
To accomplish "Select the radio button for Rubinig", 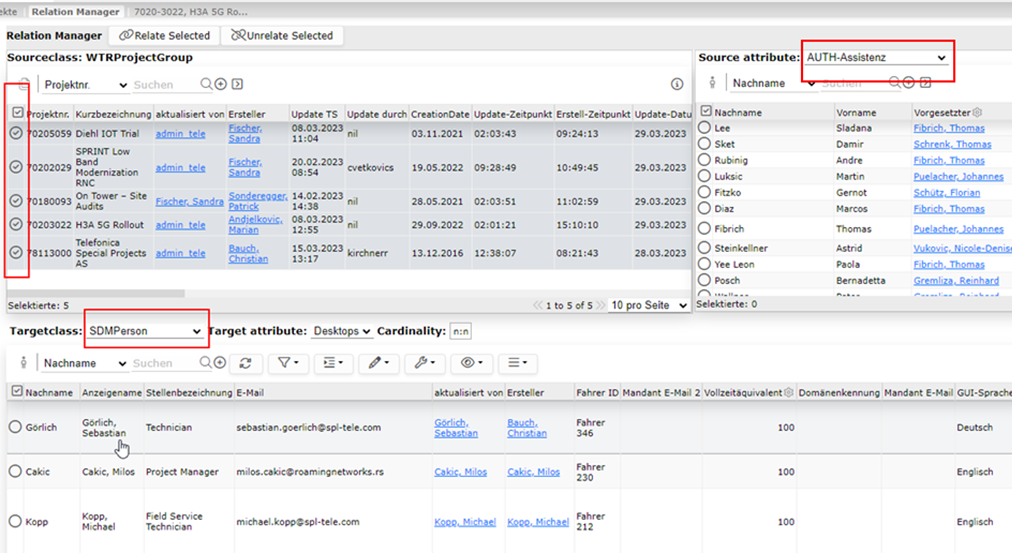I will pos(704,160).
